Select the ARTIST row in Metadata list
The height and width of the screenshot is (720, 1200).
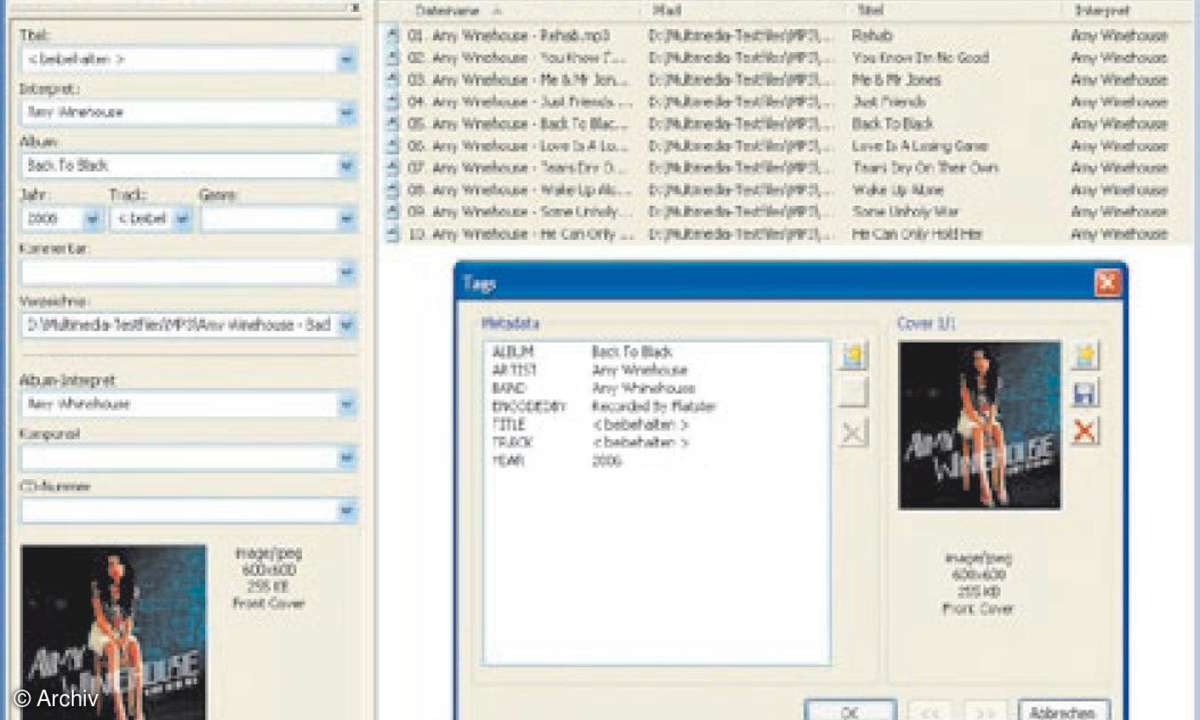pos(656,370)
